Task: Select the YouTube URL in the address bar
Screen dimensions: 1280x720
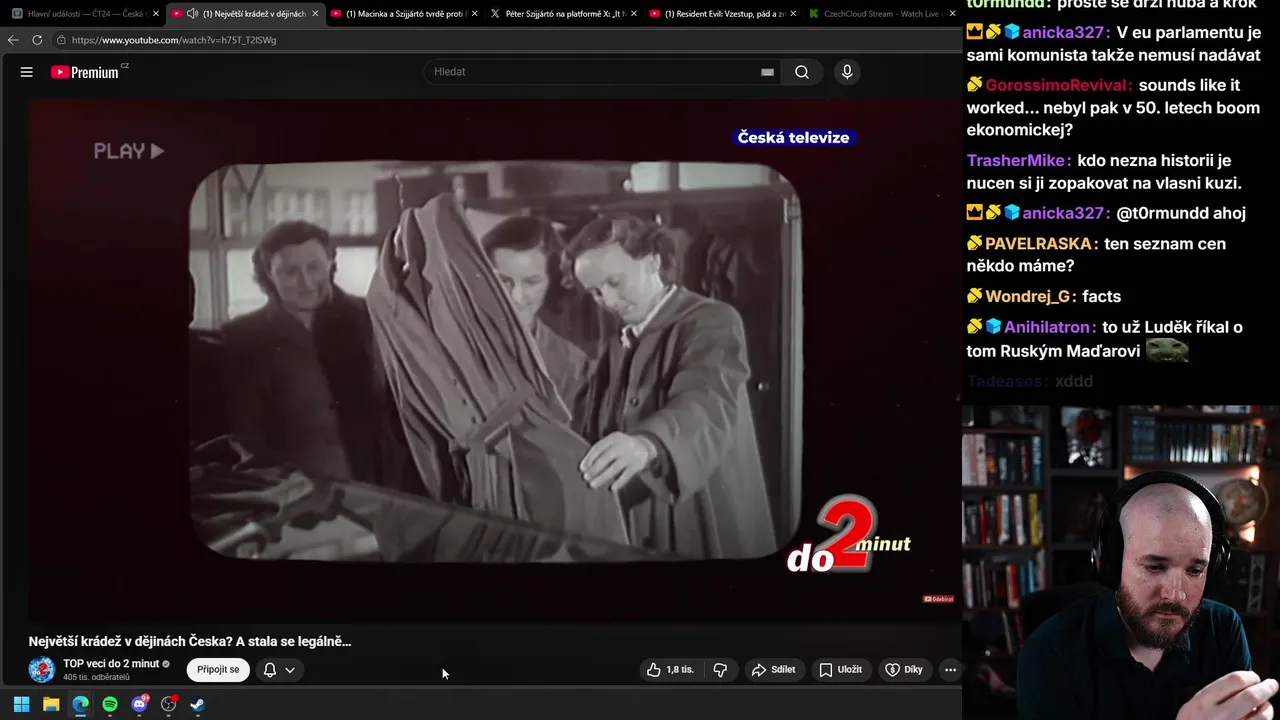Action: pyautogui.click(x=174, y=40)
